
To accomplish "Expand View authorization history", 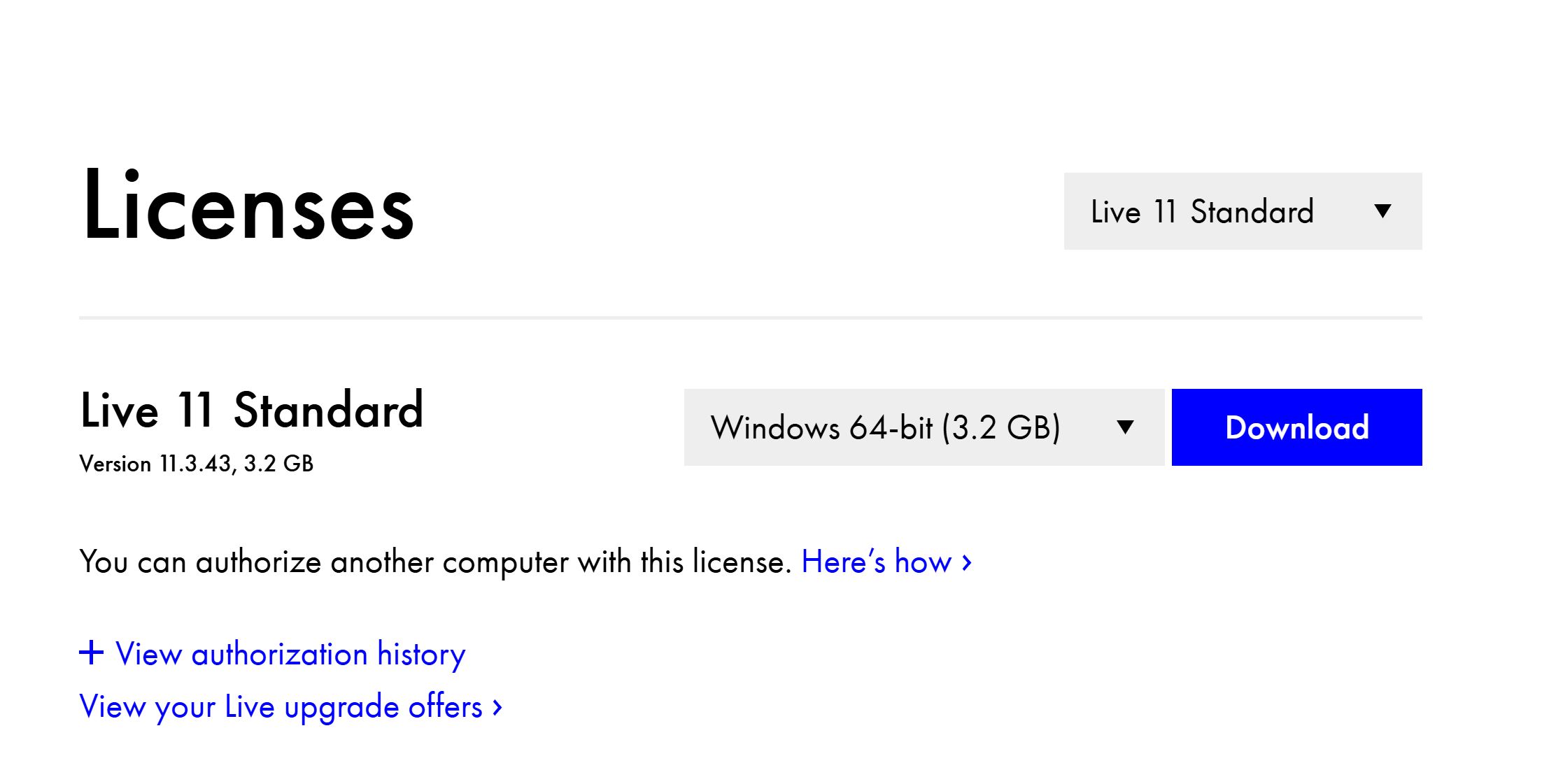I will pos(290,655).
